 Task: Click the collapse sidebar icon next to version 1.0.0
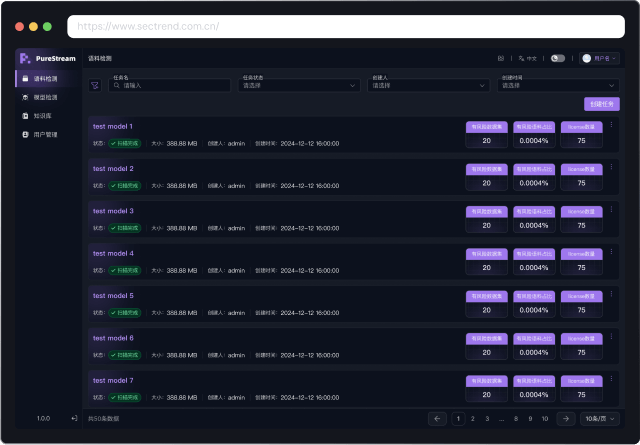tap(74, 418)
